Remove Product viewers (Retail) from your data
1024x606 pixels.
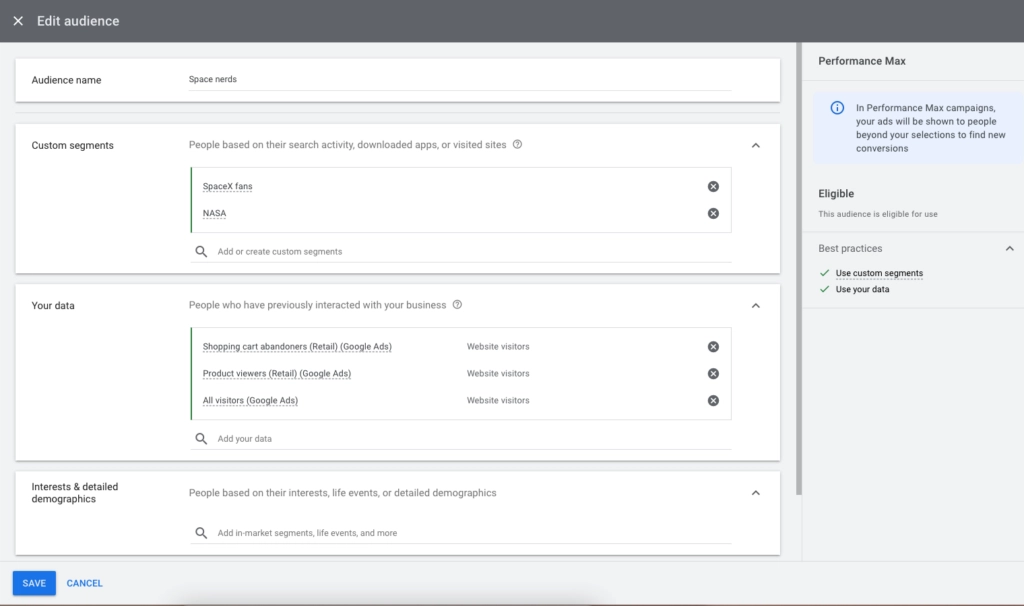pos(713,374)
